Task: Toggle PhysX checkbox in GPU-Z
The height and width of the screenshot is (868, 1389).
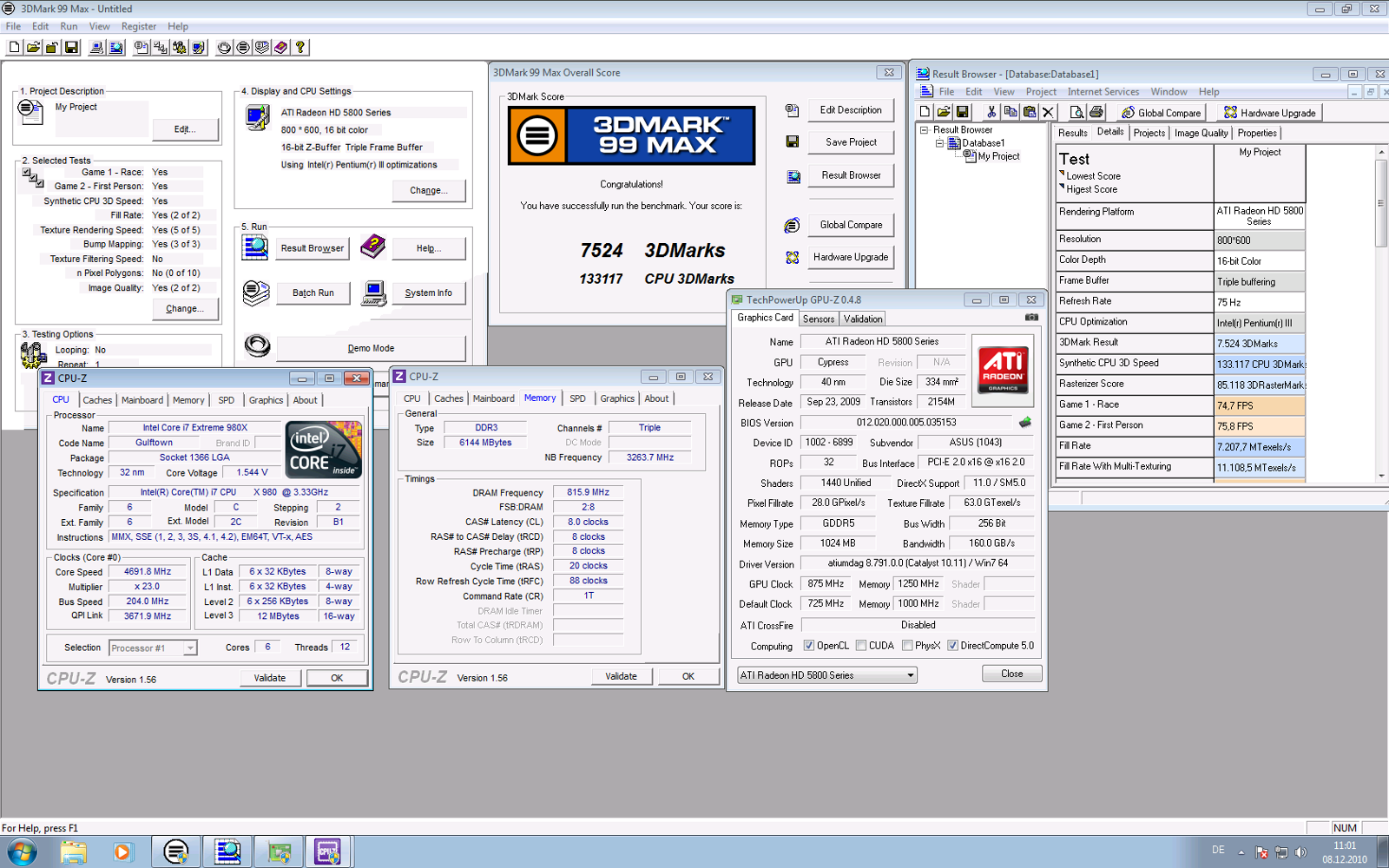Action: 907,646
